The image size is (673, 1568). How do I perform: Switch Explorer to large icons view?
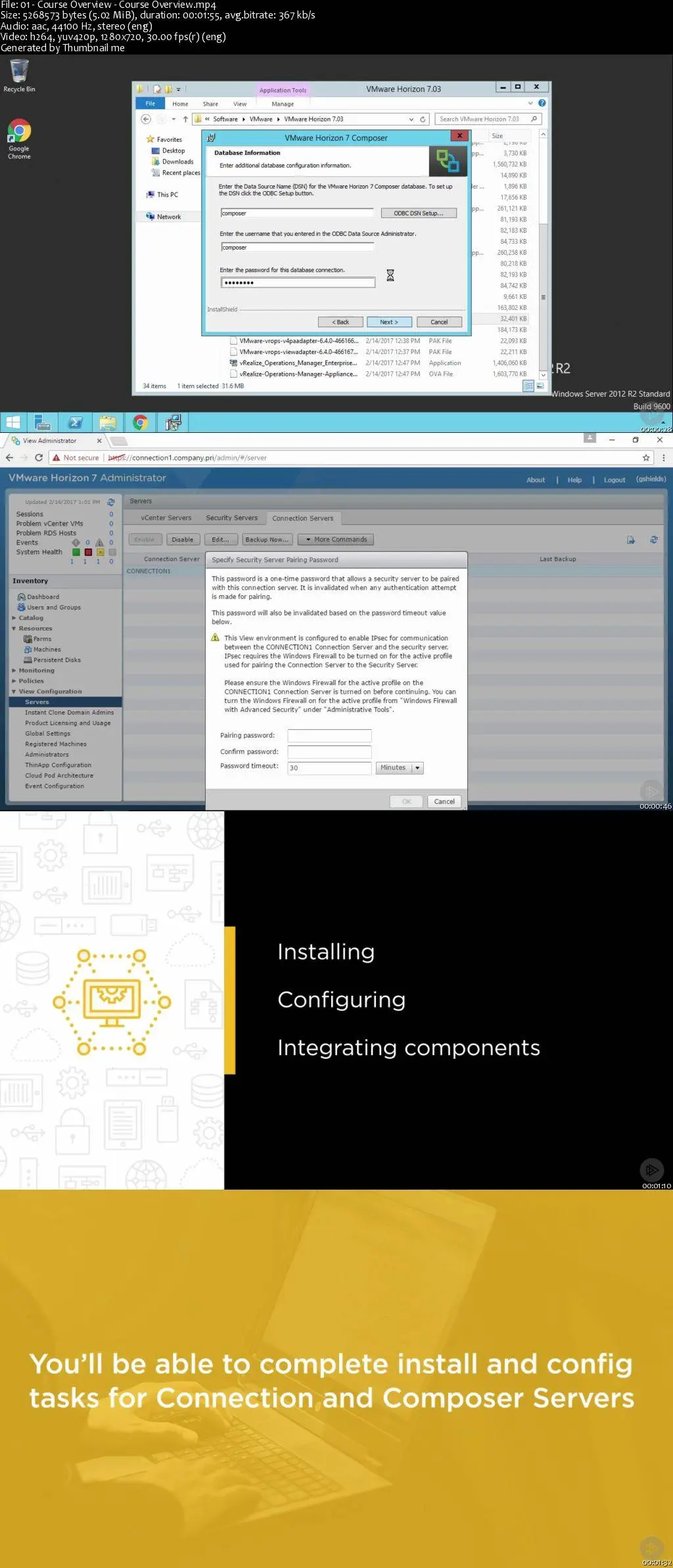(x=540, y=386)
